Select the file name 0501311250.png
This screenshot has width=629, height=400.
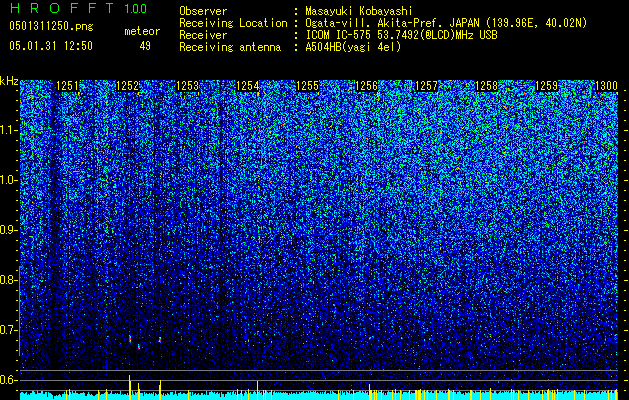click(x=51, y=26)
